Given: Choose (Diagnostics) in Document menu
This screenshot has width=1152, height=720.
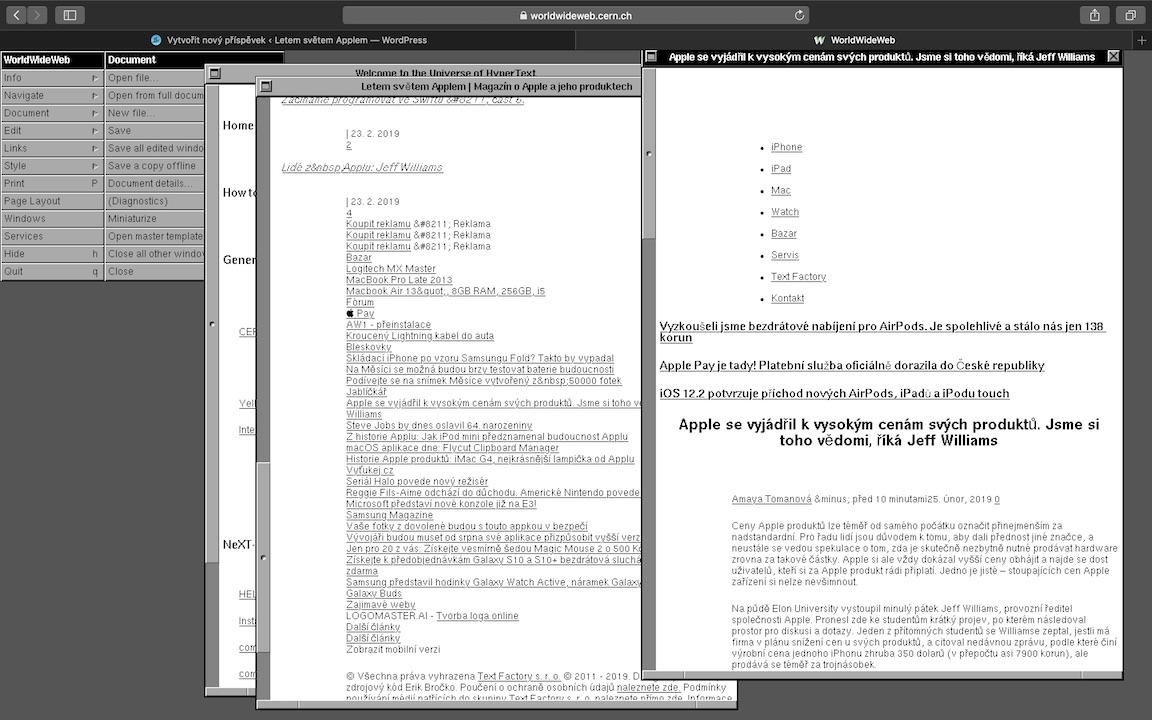Looking at the screenshot, I should coord(155,201).
